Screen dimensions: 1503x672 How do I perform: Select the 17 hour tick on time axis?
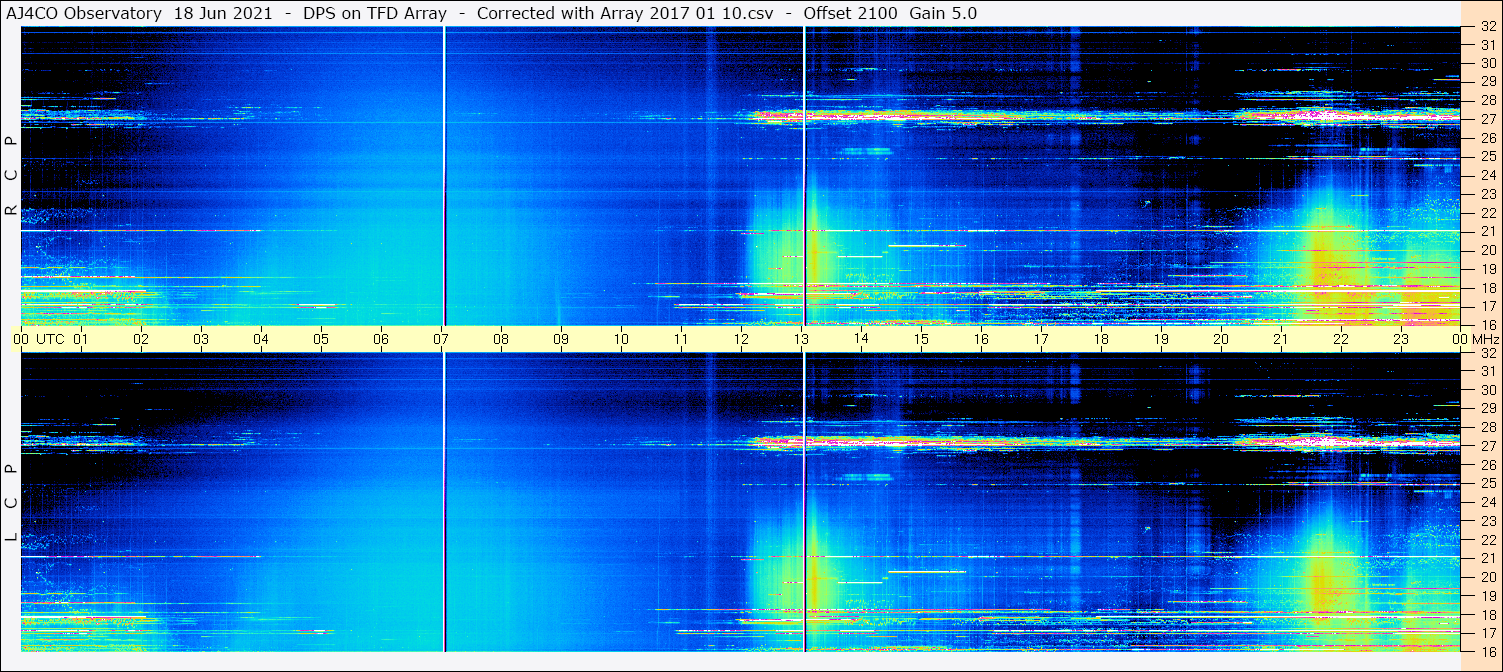(1041, 339)
